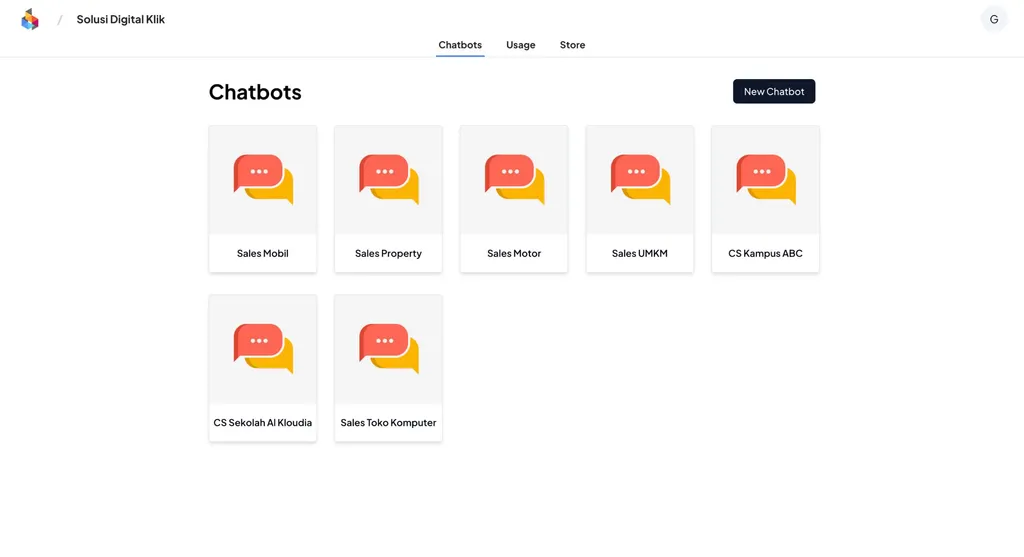Click the Sales Toko Komputer label
The image size is (1024, 557).
388,423
